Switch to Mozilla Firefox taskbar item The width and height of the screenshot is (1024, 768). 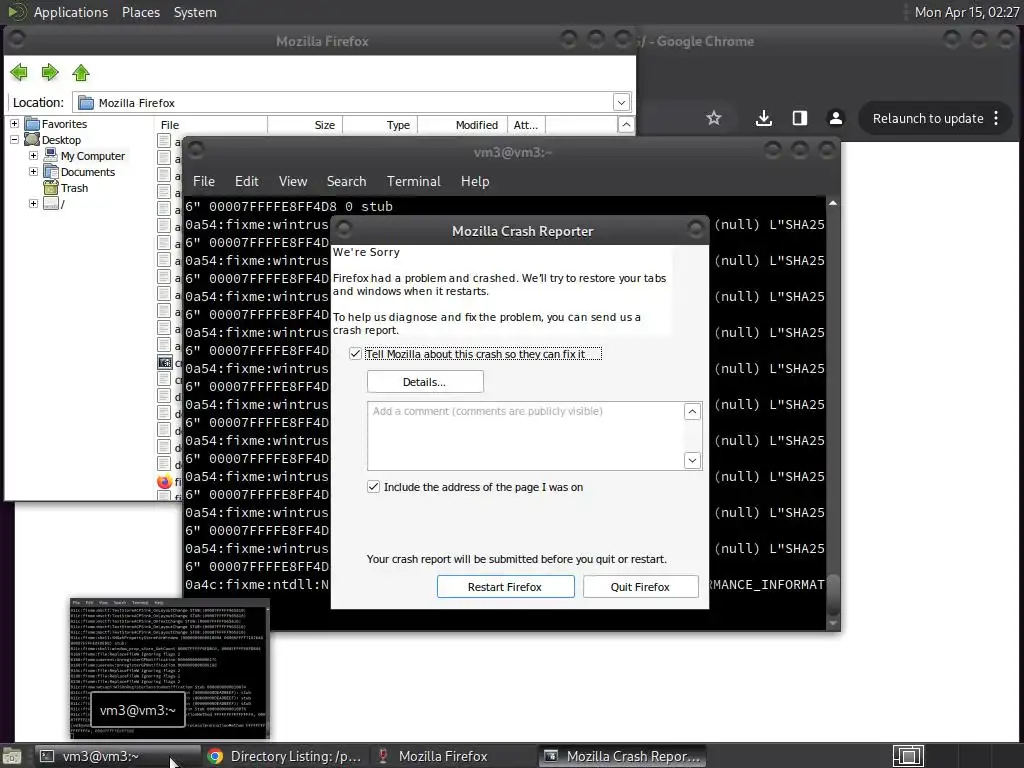point(453,756)
